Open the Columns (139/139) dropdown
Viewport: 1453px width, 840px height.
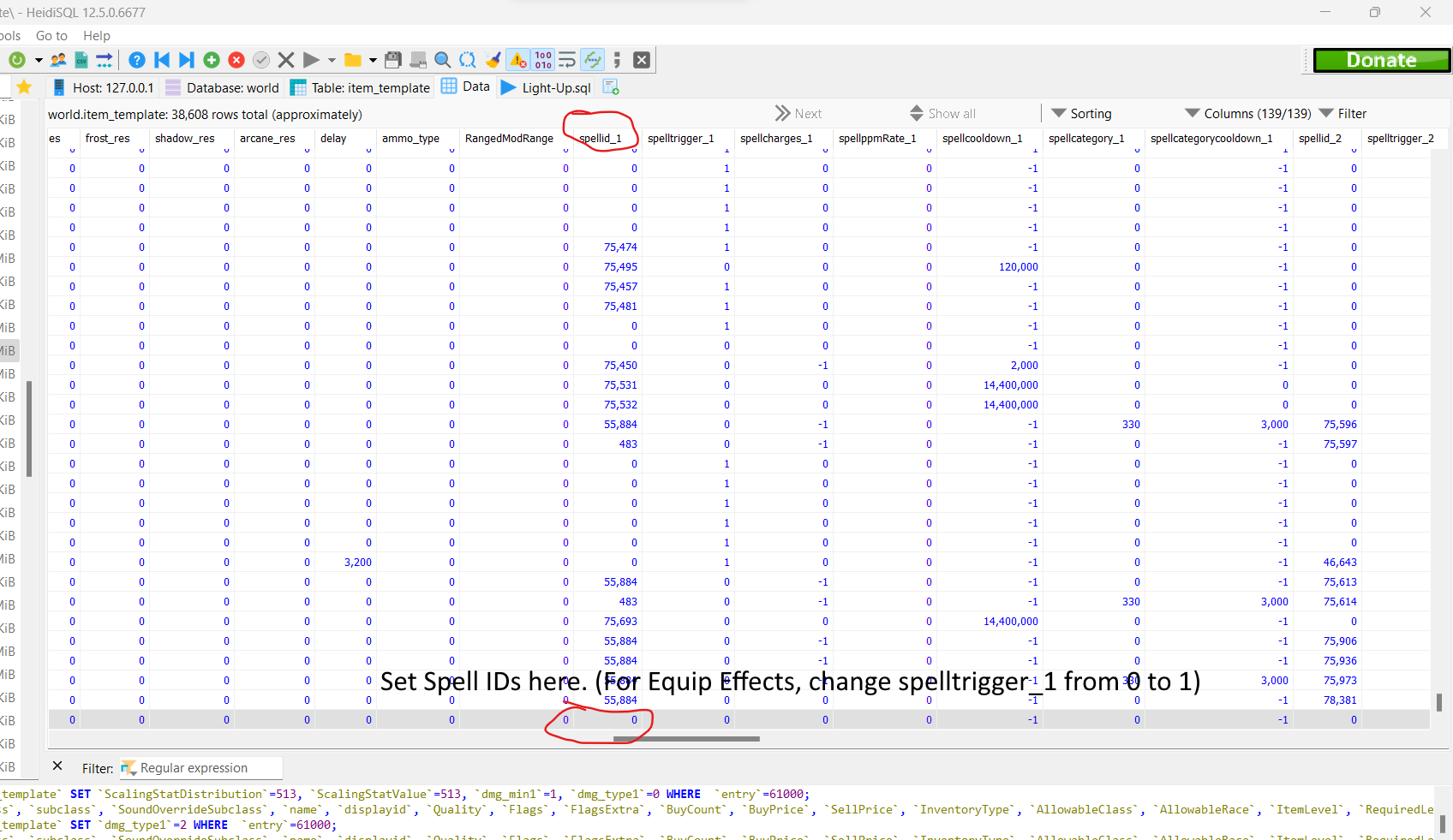pos(1247,114)
